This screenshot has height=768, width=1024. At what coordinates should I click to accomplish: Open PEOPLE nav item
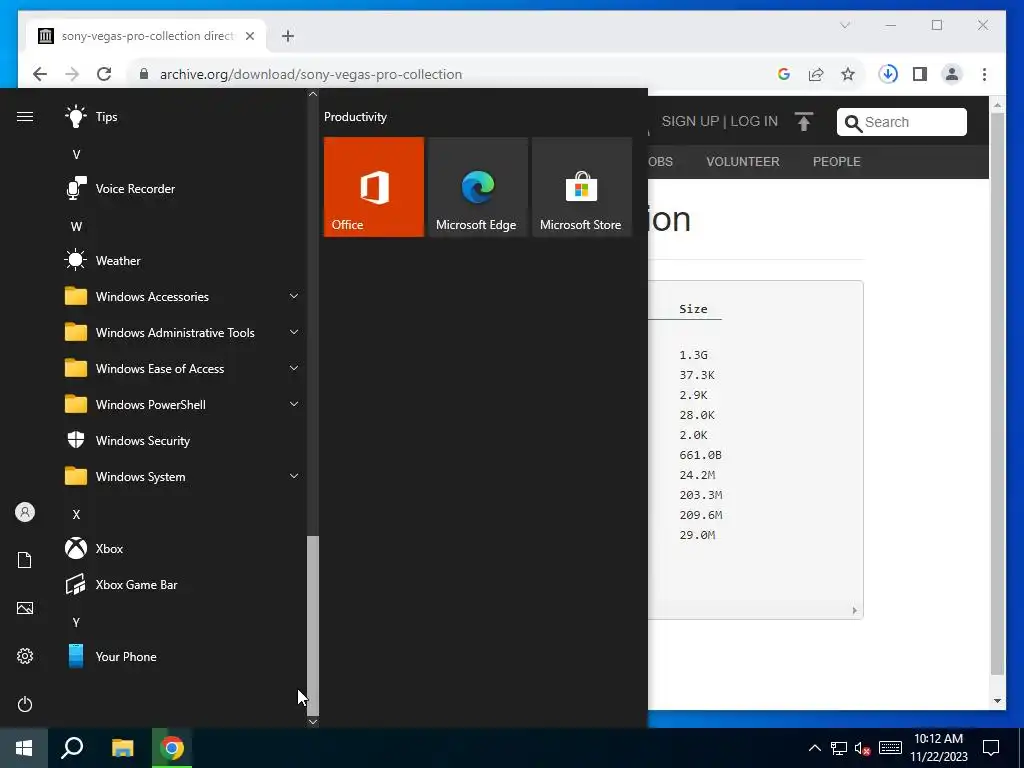pos(837,161)
